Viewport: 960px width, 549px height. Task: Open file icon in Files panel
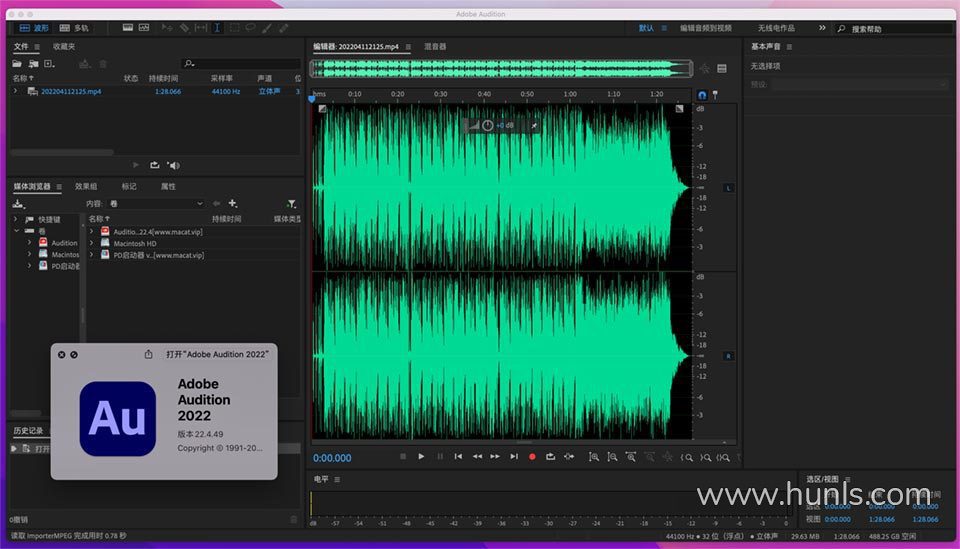pos(17,64)
